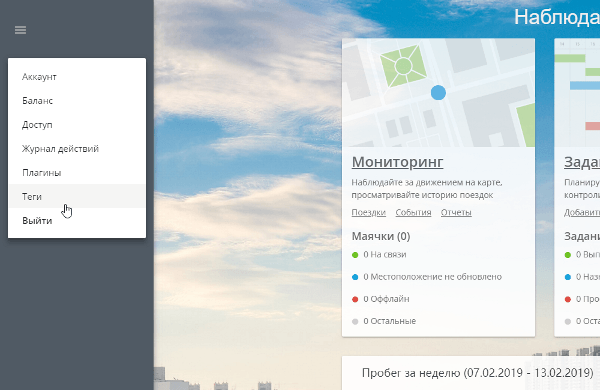
Task: Click the "0 Остальные" text
Action: click(390, 321)
